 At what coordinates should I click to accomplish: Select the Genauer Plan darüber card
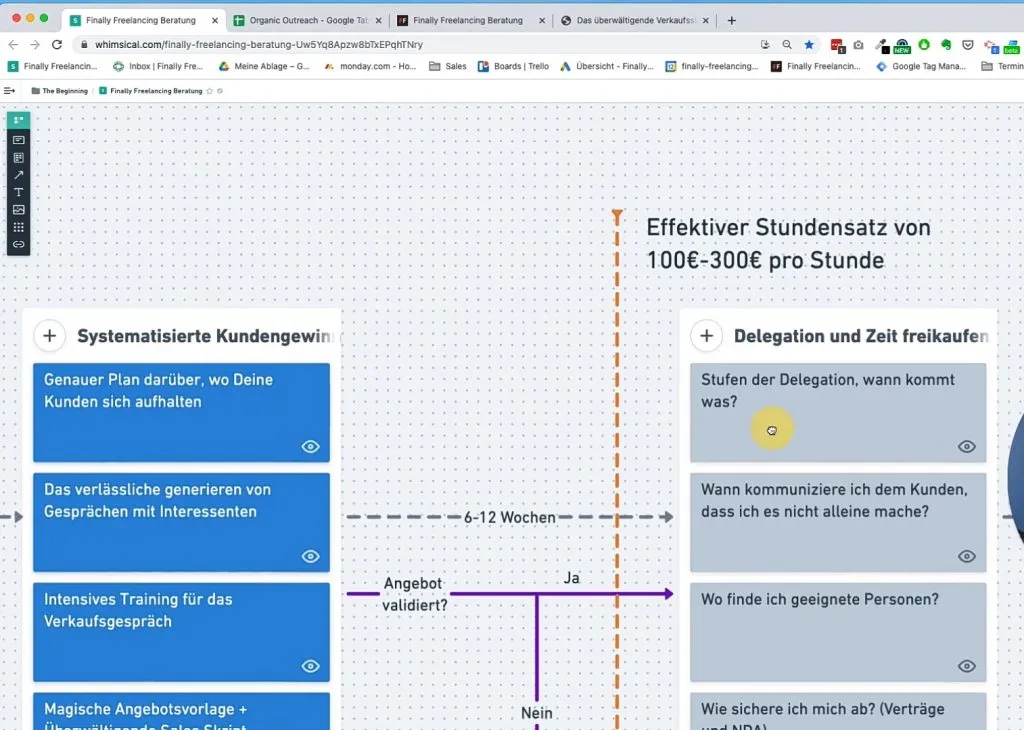point(182,413)
